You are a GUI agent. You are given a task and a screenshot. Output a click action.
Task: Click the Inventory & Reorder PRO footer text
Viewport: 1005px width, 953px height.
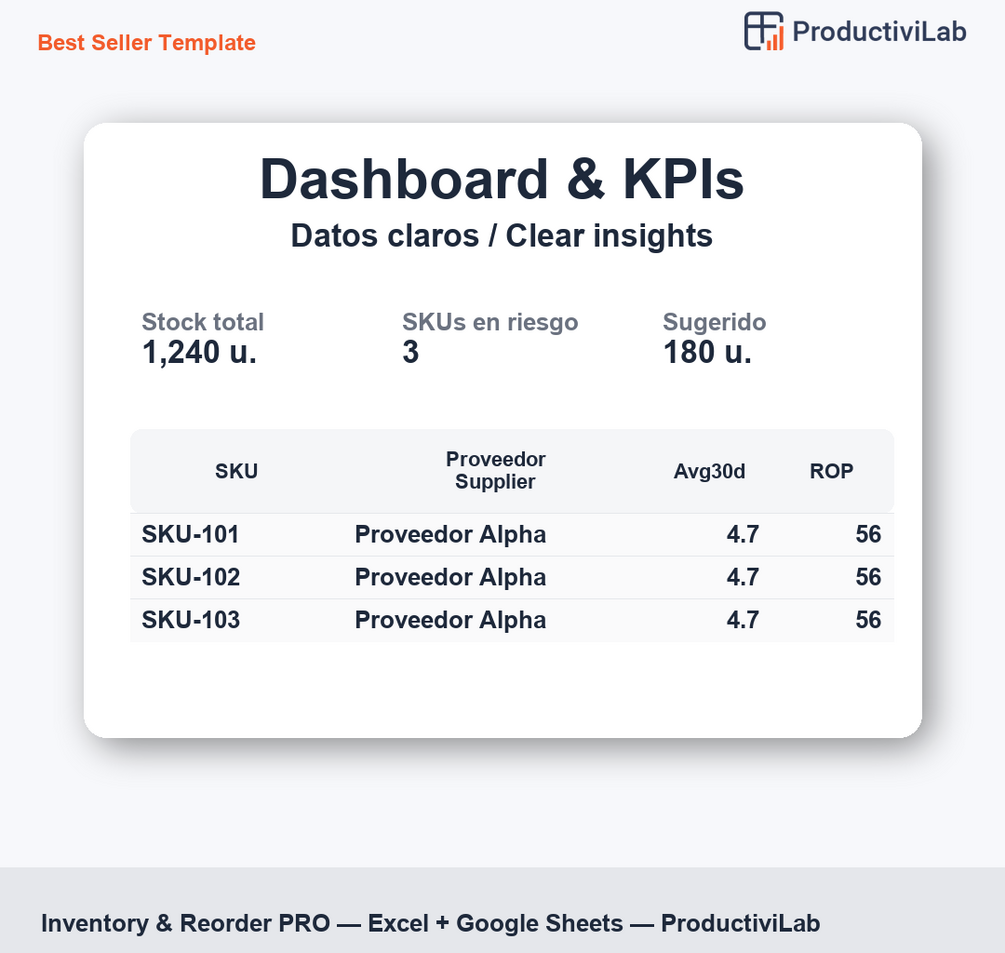tap(430, 923)
